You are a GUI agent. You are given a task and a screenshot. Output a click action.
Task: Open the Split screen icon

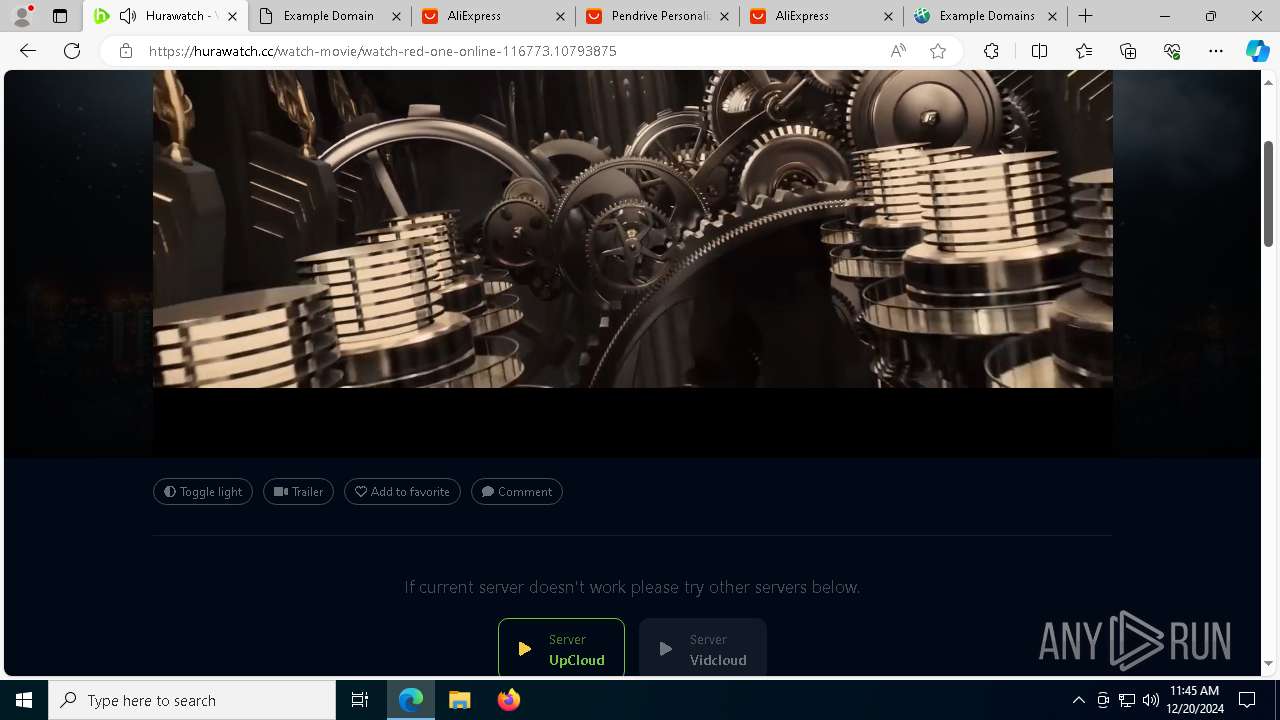1039,51
